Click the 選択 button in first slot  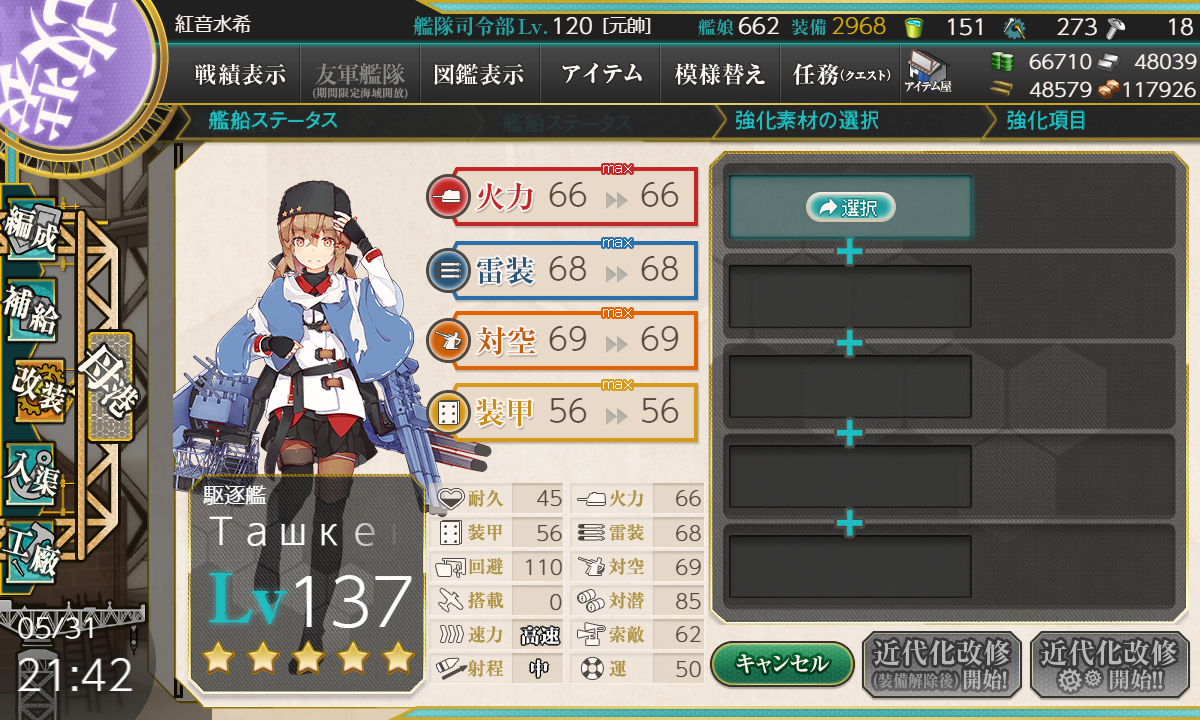850,207
